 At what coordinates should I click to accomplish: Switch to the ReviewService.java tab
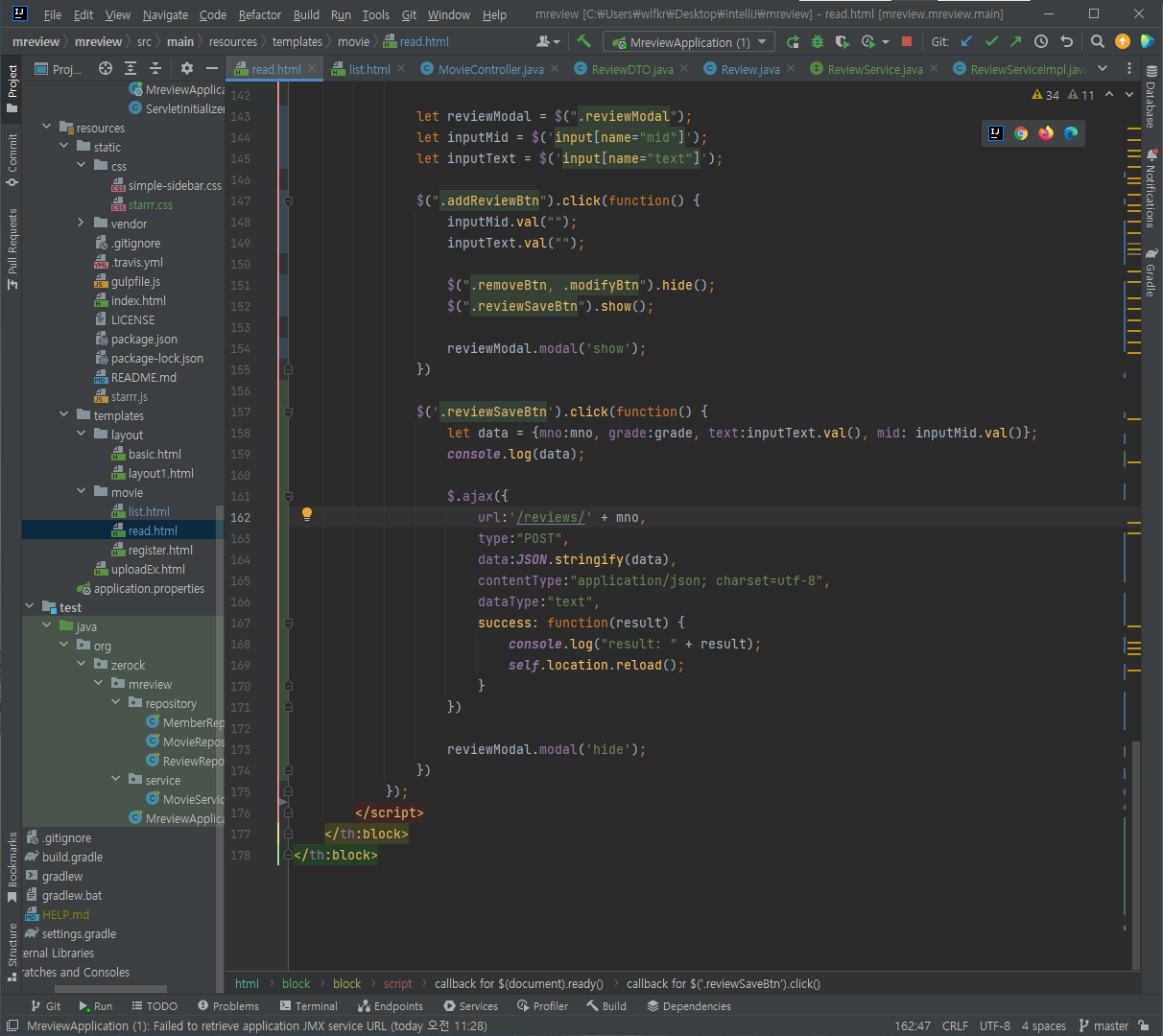874,69
